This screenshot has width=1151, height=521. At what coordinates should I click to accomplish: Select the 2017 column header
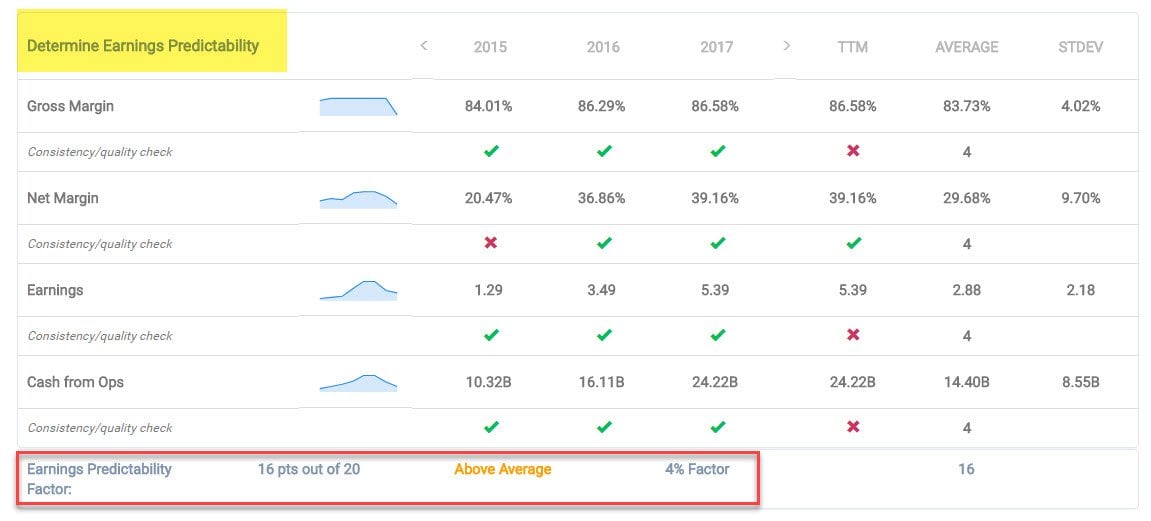tap(716, 47)
